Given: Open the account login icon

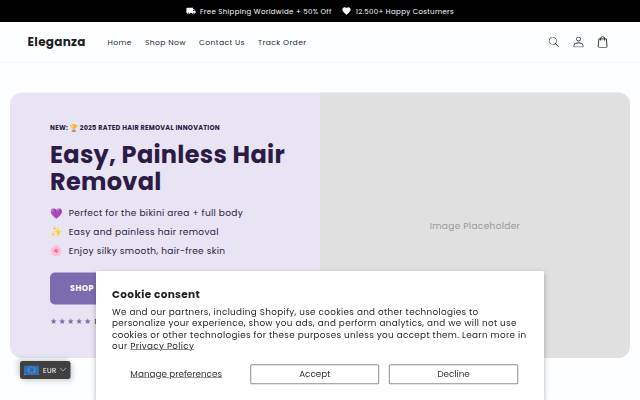Looking at the screenshot, I should pos(578,42).
